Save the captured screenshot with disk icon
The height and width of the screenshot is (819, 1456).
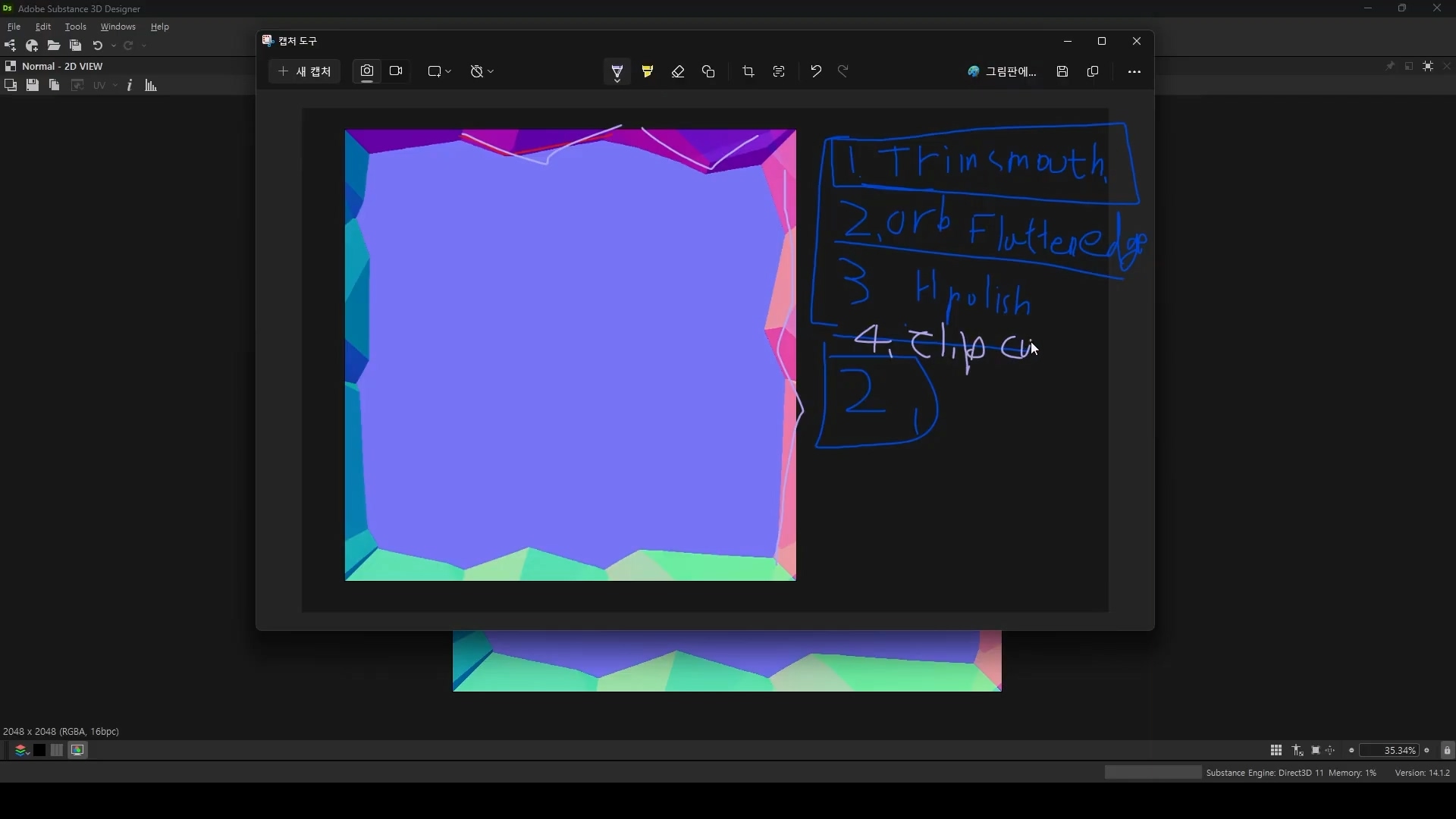[x=1062, y=71]
